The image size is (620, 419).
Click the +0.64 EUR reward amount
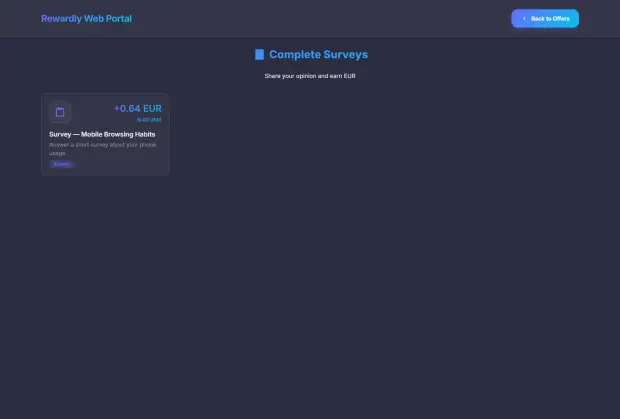[138, 108]
